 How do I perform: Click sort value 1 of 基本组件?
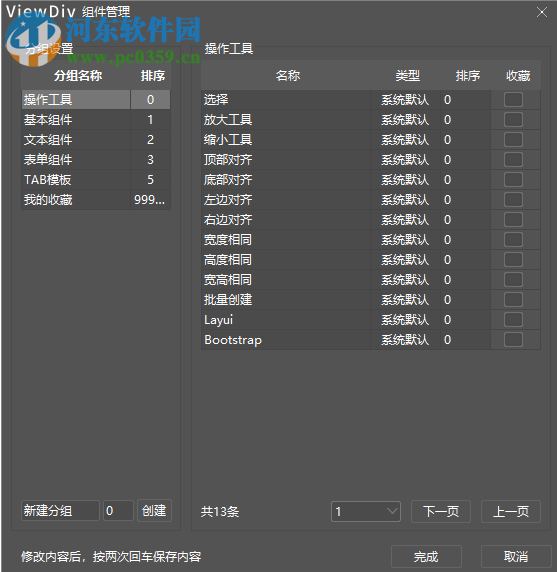coord(150,120)
